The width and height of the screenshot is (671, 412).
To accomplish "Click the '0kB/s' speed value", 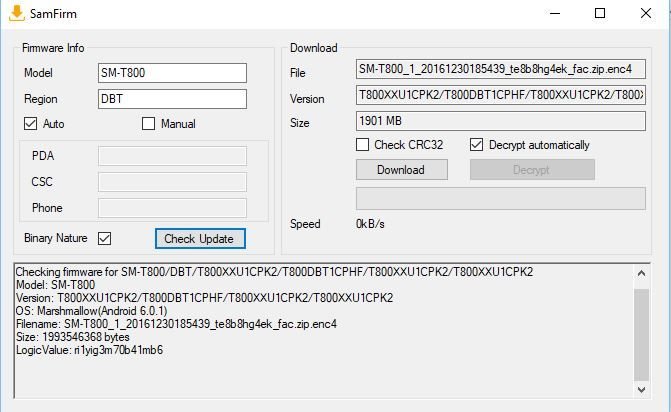I will pyautogui.click(x=370, y=224).
